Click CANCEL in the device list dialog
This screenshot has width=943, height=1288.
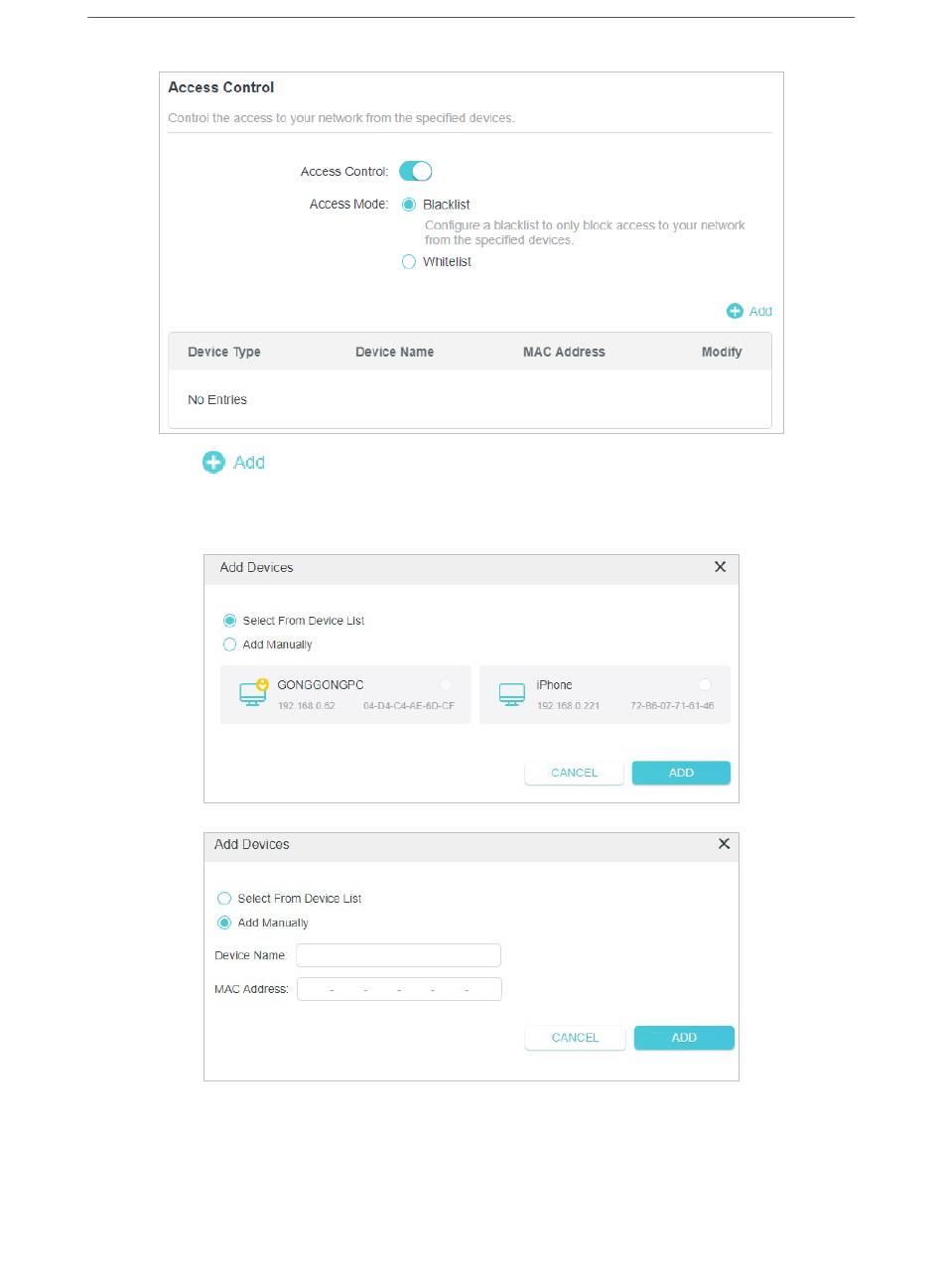click(x=575, y=773)
